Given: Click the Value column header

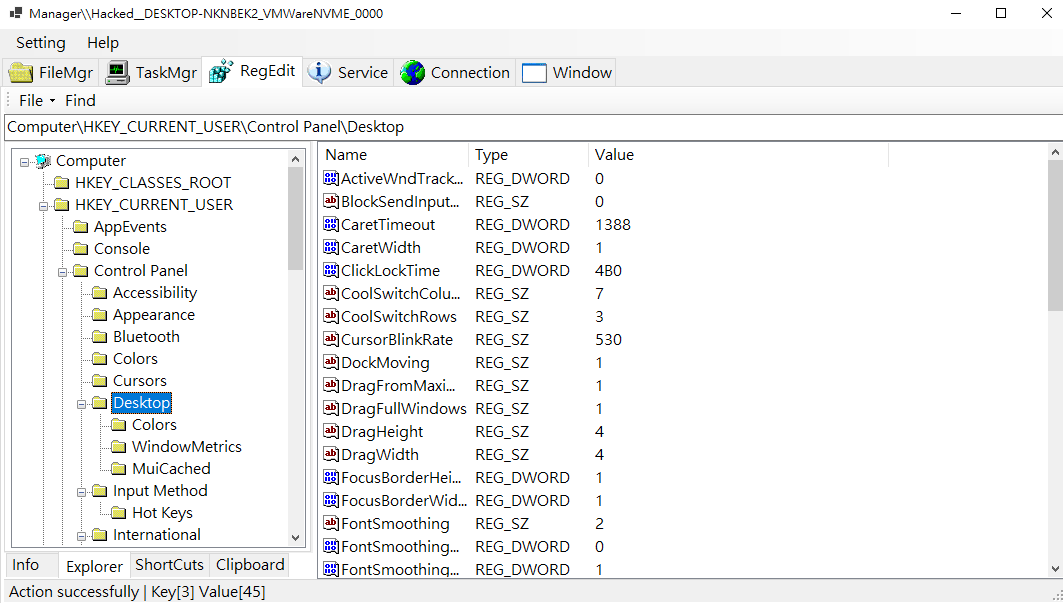Looking at the screenshot, I should 614,155.
